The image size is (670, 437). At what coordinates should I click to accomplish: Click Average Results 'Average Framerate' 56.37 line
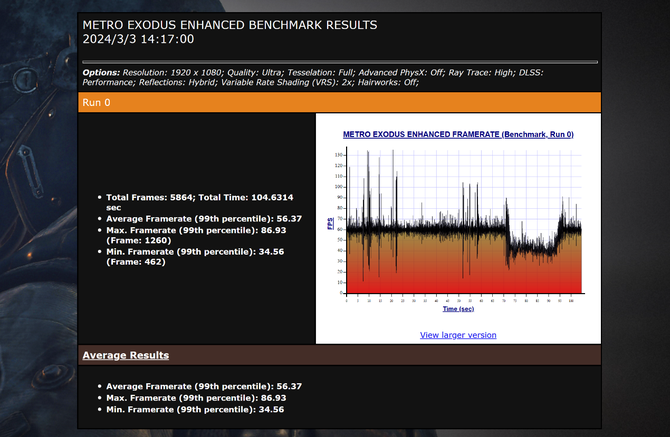(204, 386)
